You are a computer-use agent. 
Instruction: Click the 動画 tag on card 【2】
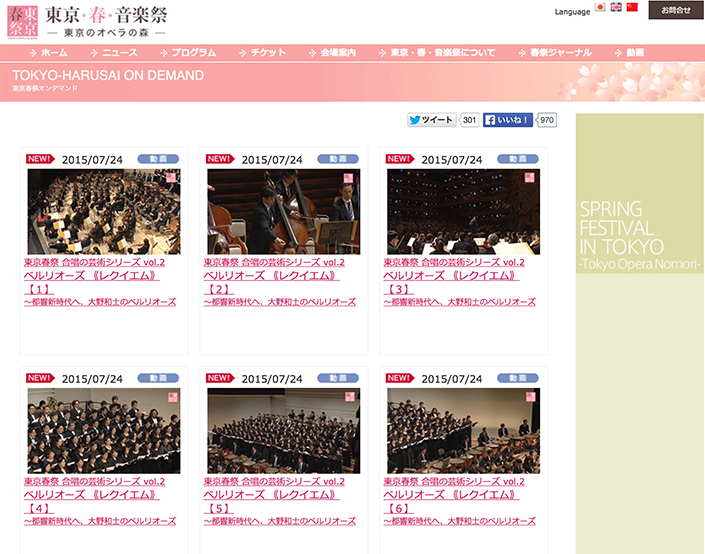pos(338,159)
